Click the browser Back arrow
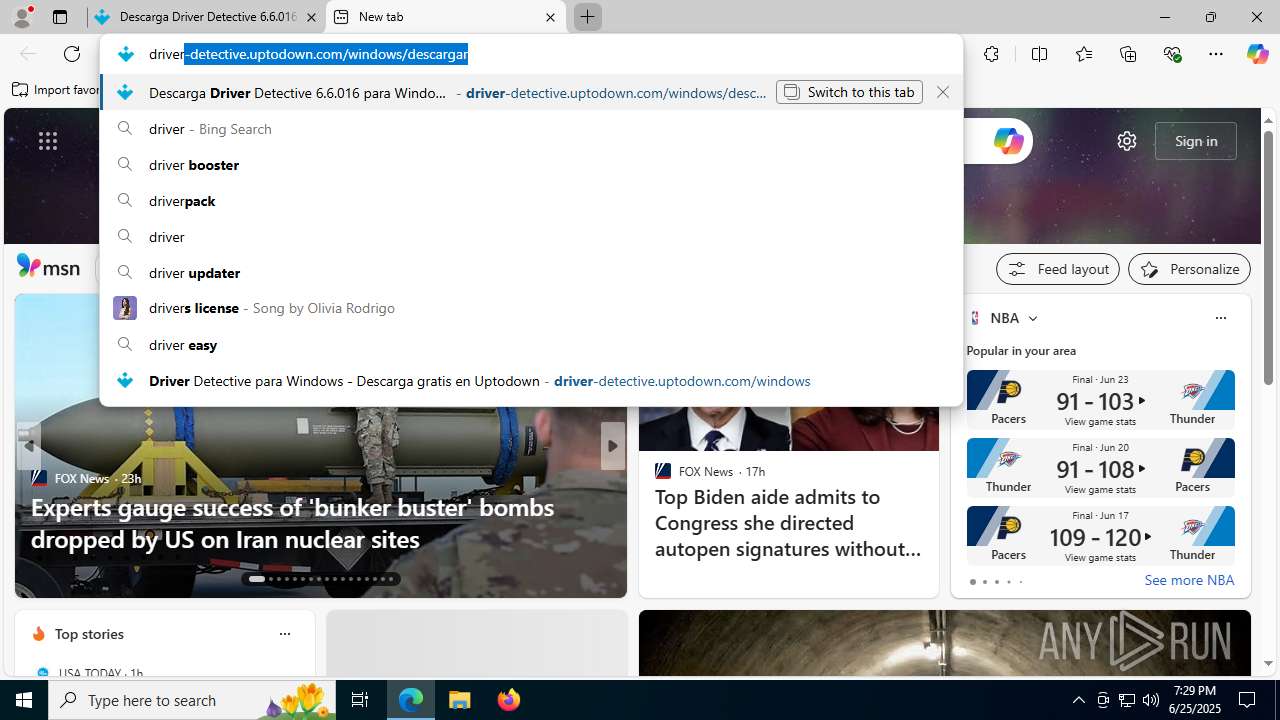This screenshot has height=720, width=1280. click(x=27, y=54)
